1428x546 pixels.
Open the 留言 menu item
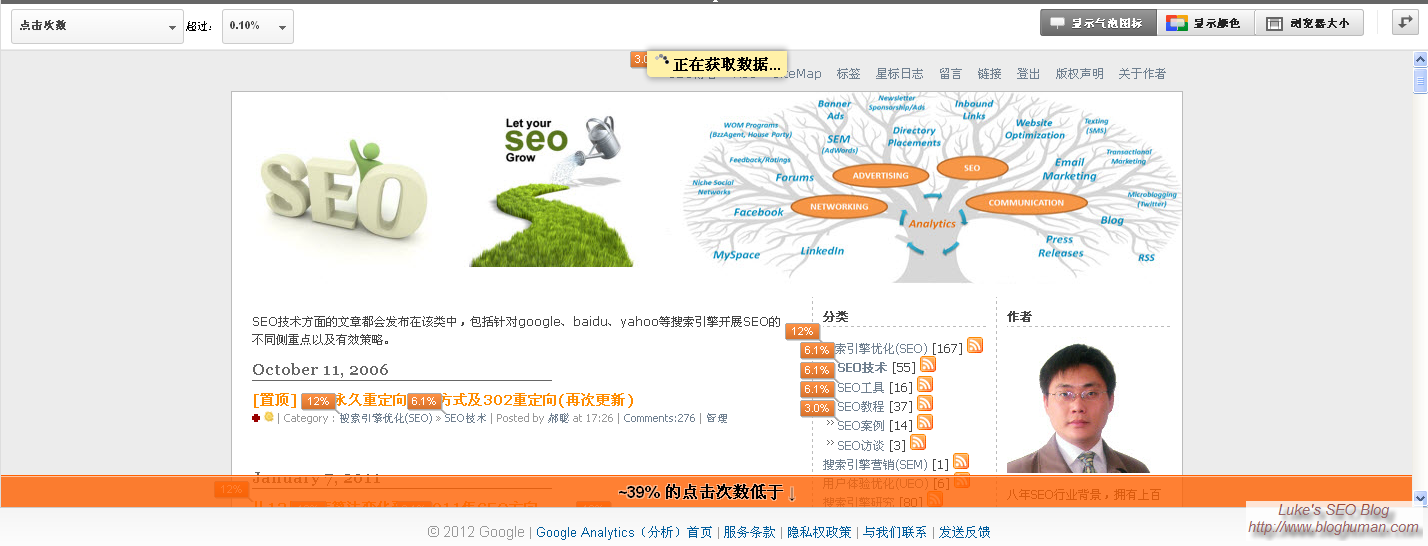point(951,74)
